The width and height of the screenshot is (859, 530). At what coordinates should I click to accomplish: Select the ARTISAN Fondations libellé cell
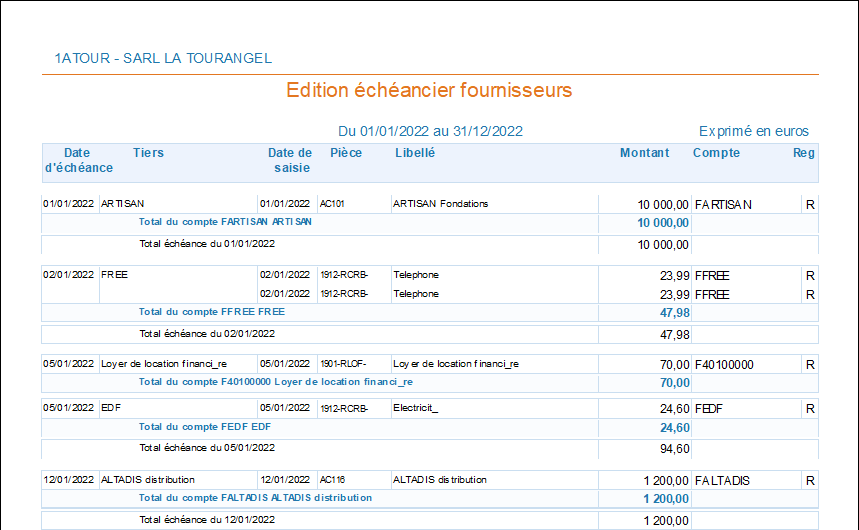click(440, 204)
